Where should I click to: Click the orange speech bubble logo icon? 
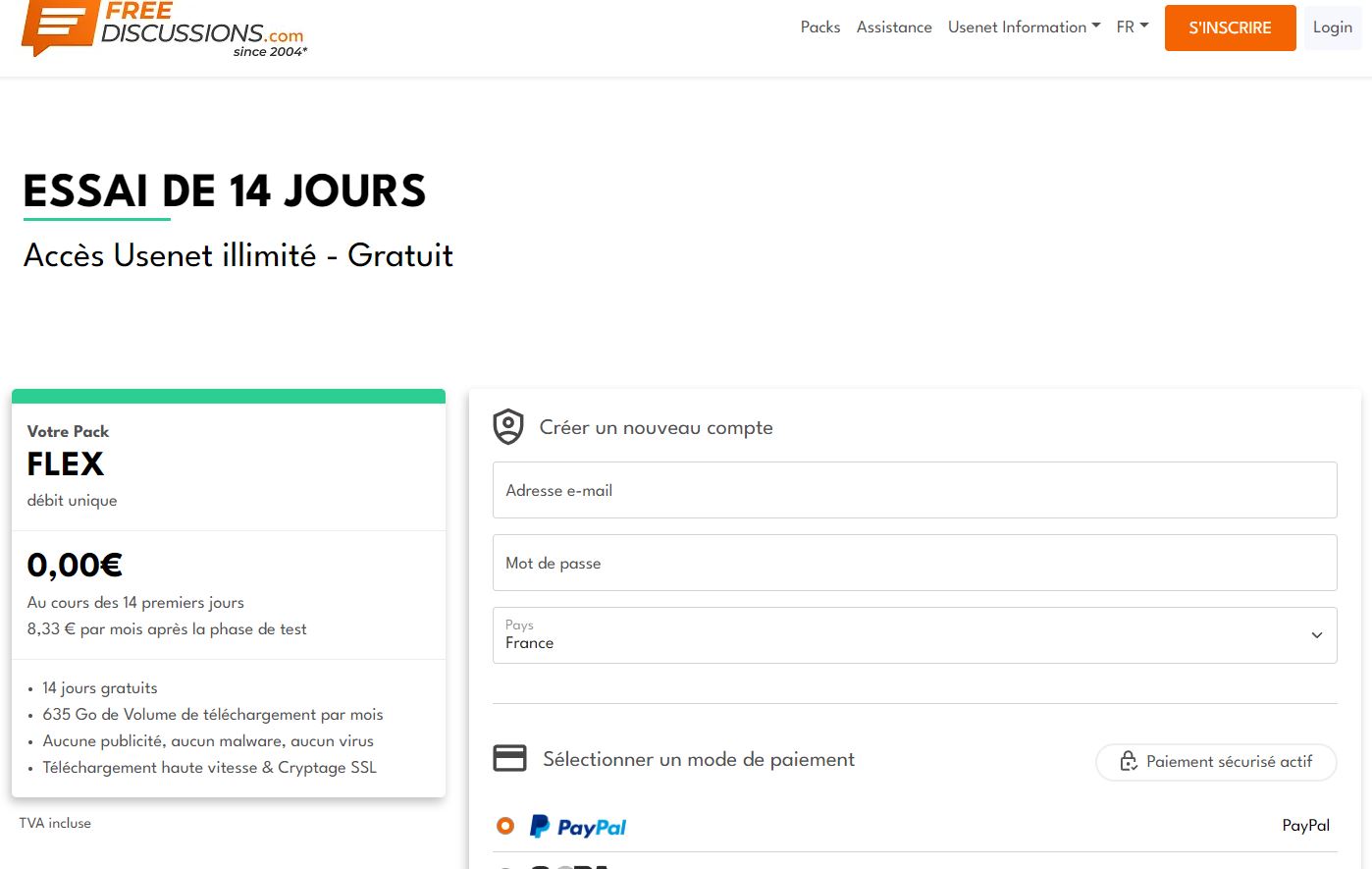tap(59, 27)
